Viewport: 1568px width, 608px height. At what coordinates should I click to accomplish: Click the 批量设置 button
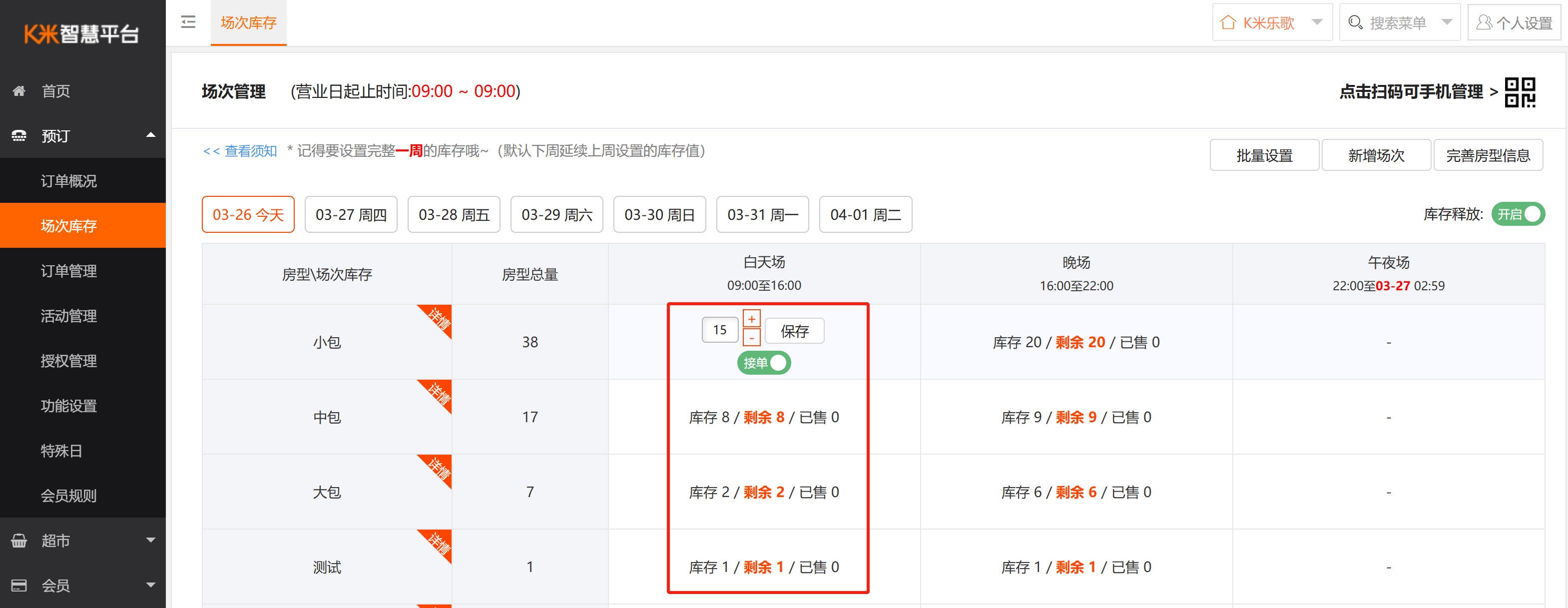click(x=1264, y=155)
